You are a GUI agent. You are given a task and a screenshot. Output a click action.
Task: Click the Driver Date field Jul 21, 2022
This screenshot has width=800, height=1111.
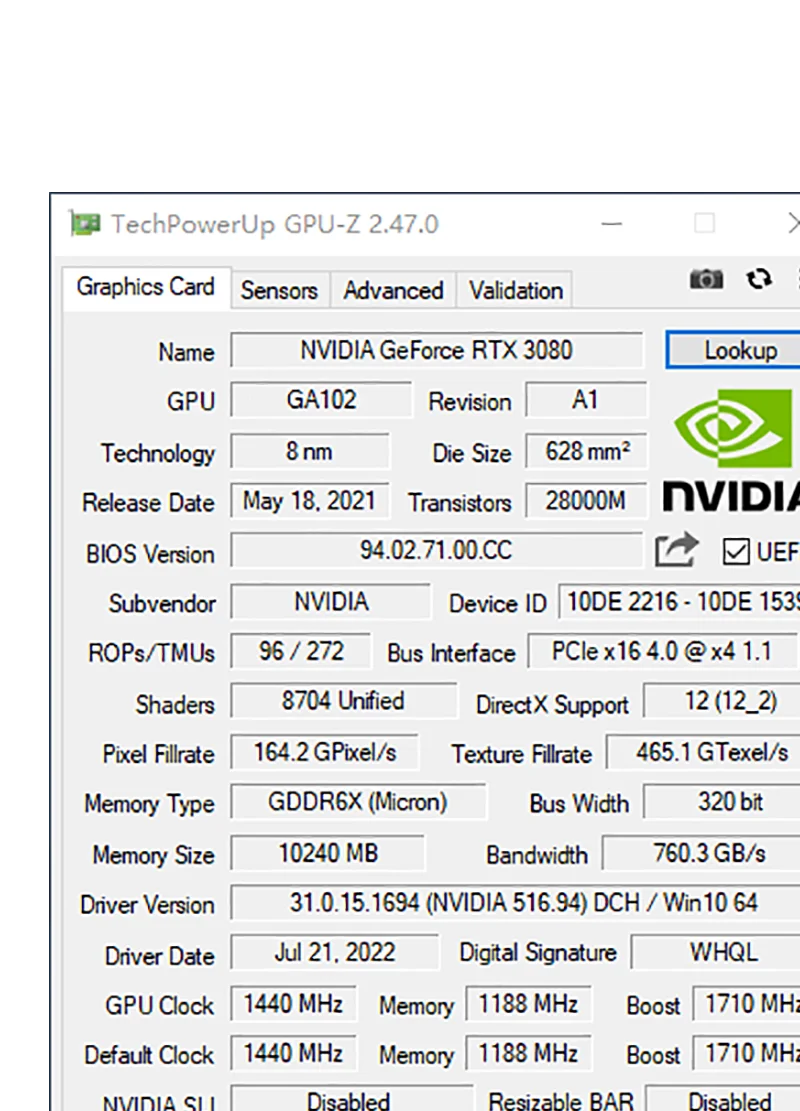334,952
